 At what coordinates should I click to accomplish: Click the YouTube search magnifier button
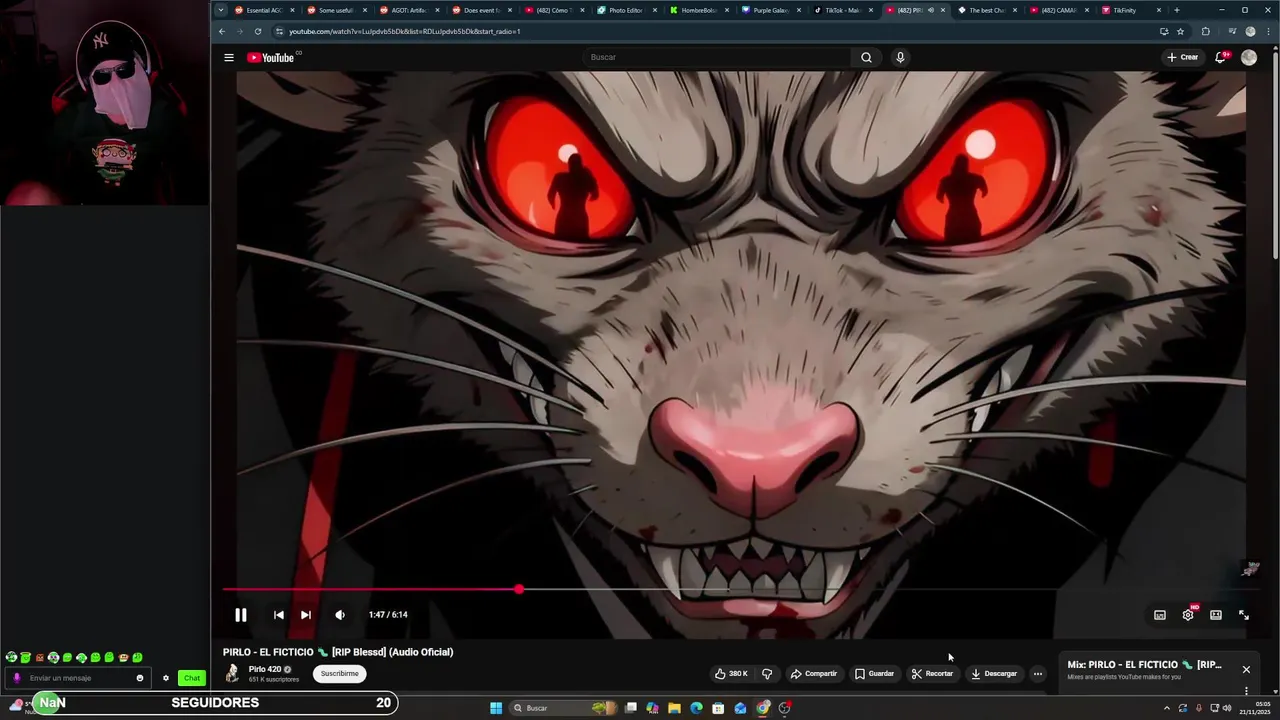click(866, 57)
